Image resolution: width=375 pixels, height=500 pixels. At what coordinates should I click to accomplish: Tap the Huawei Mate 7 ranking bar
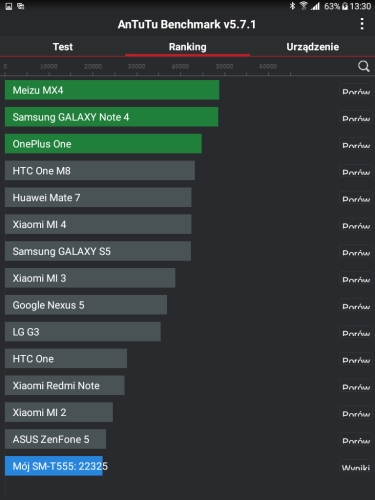(98, 198)
